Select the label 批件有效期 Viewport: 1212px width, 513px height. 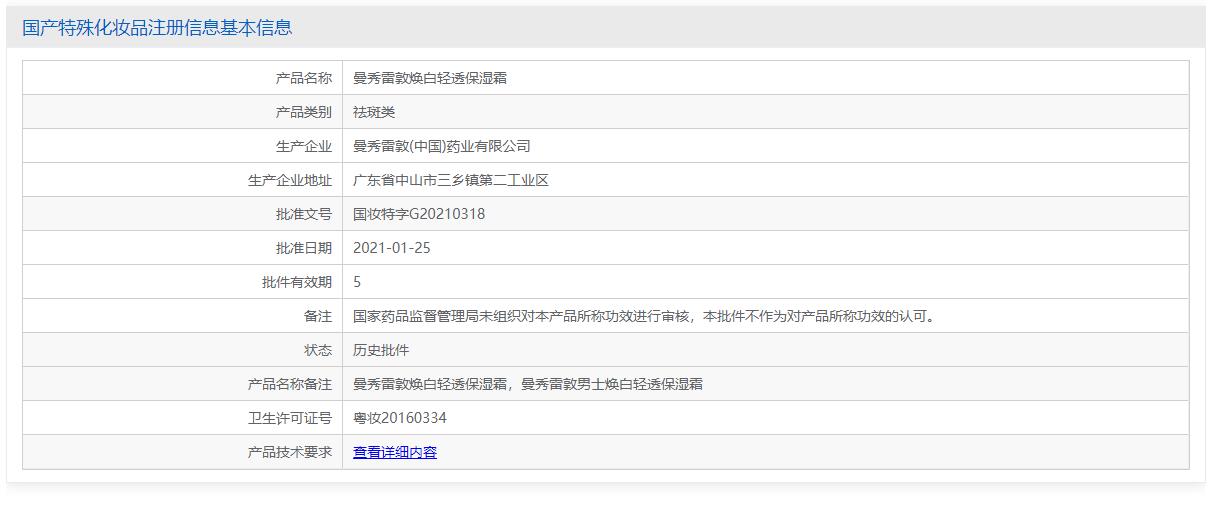click(297, 282)
